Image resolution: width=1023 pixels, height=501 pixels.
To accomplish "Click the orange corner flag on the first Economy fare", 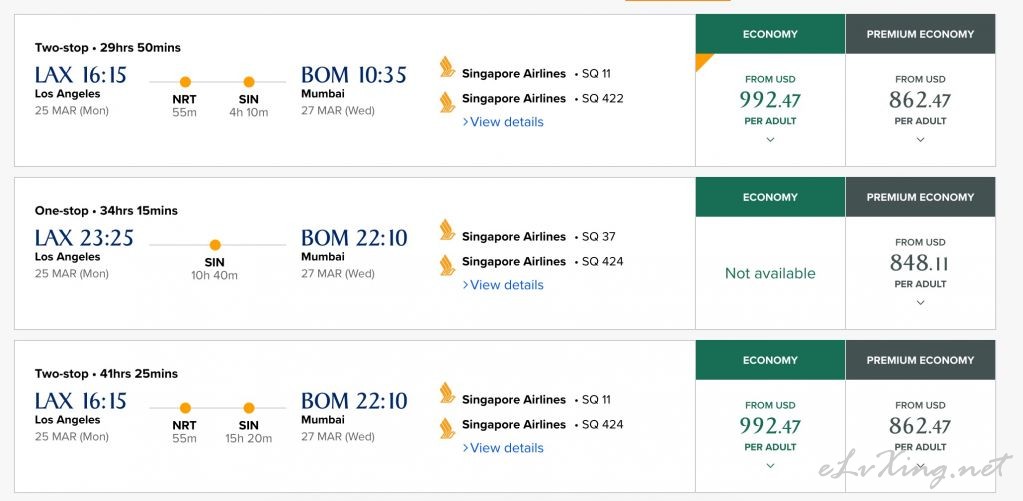I will [x=703, y=61].
